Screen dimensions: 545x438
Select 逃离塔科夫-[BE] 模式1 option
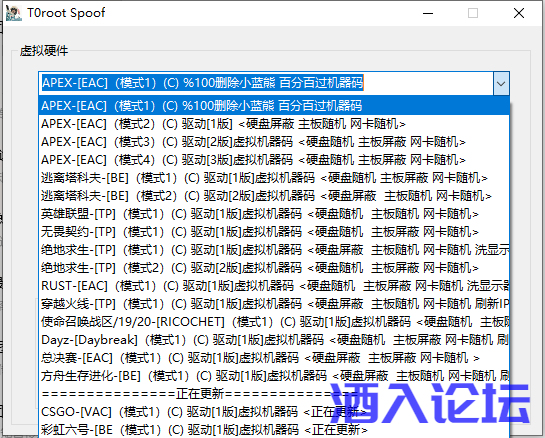pyautogui.click(x=274, y=178)
